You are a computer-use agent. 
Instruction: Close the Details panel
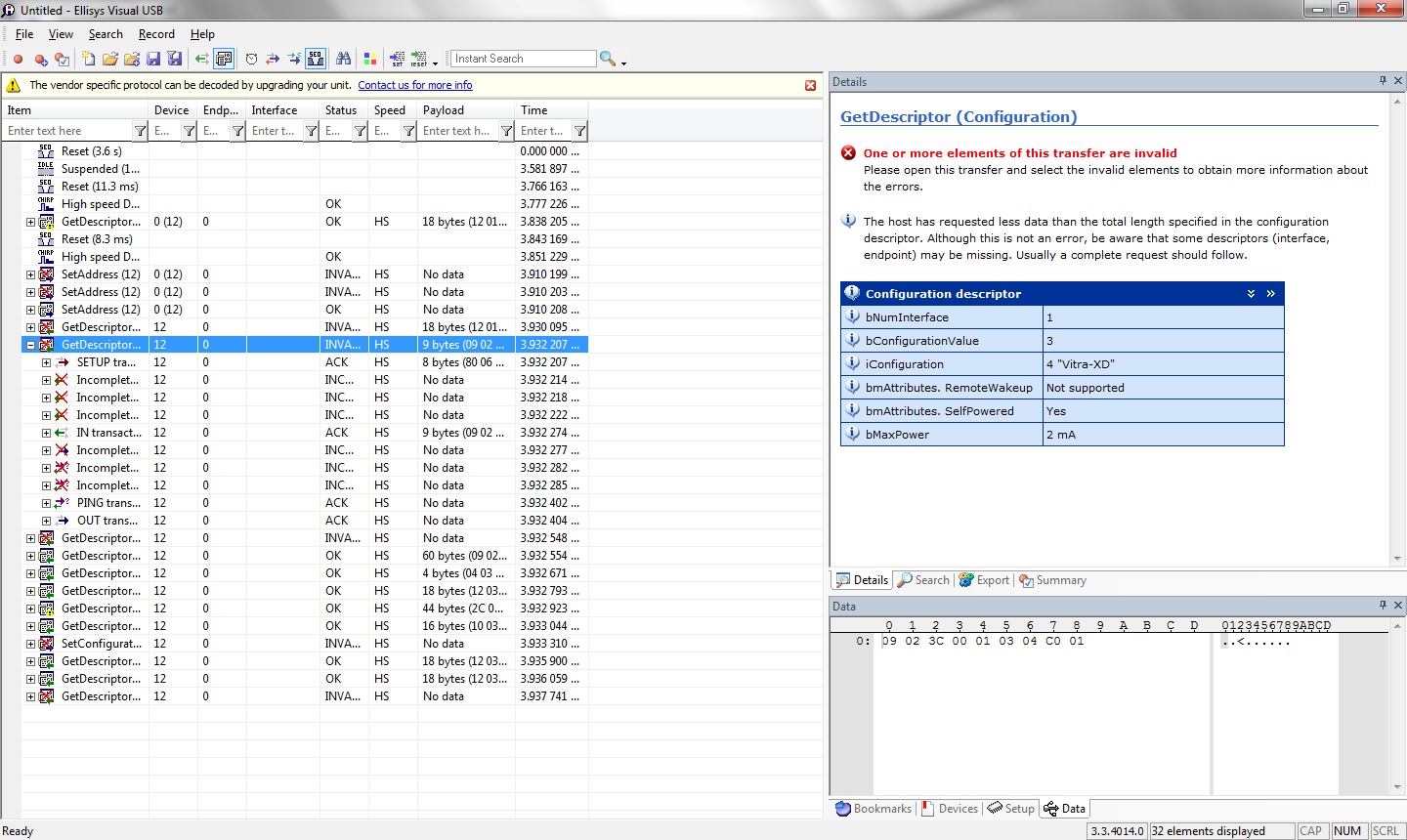pos(1398,81)
